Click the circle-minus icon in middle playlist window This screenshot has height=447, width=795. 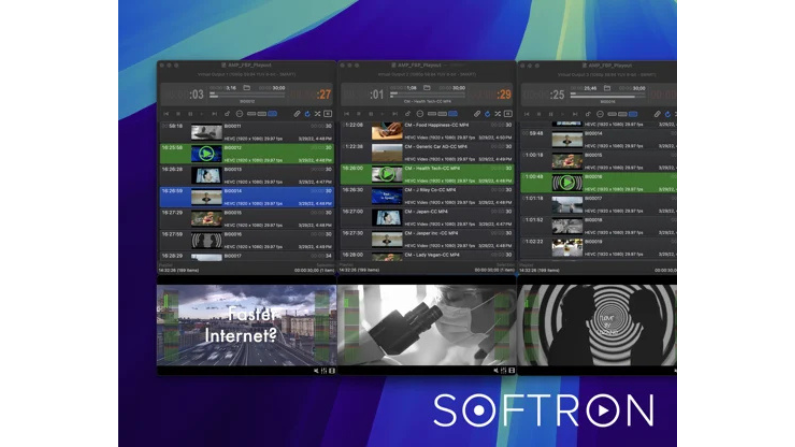(x=420, y=114)
